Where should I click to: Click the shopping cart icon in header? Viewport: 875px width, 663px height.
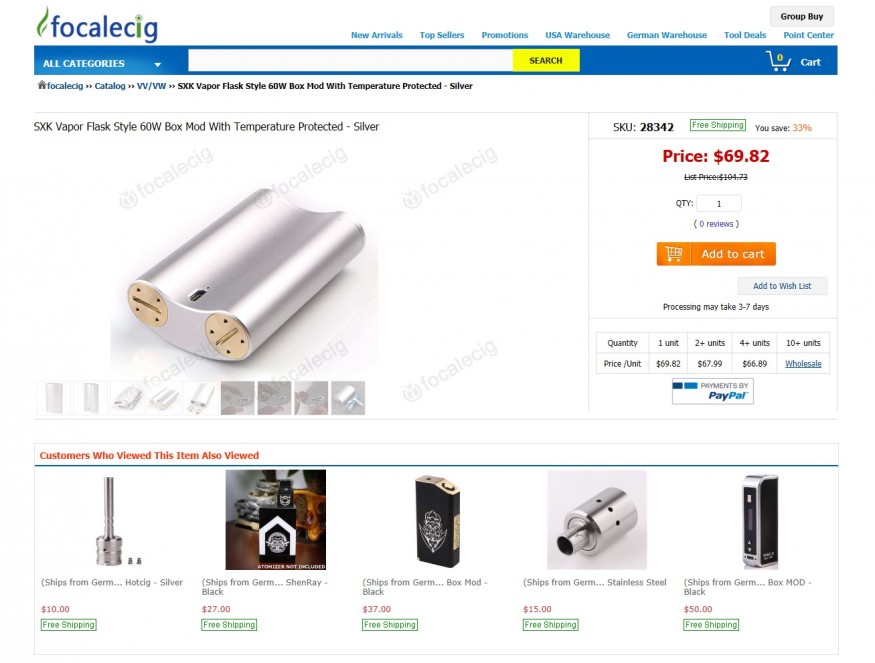778,61
